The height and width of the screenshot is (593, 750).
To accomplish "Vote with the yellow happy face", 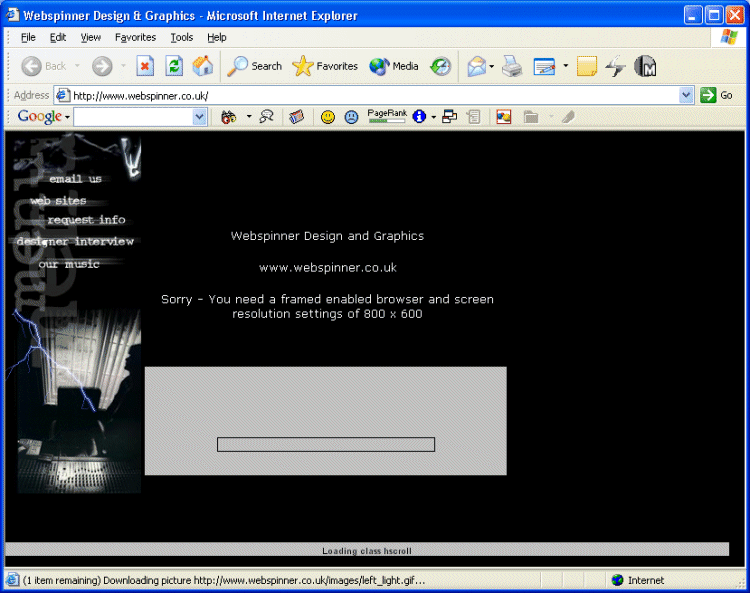I will pos(328,117).
